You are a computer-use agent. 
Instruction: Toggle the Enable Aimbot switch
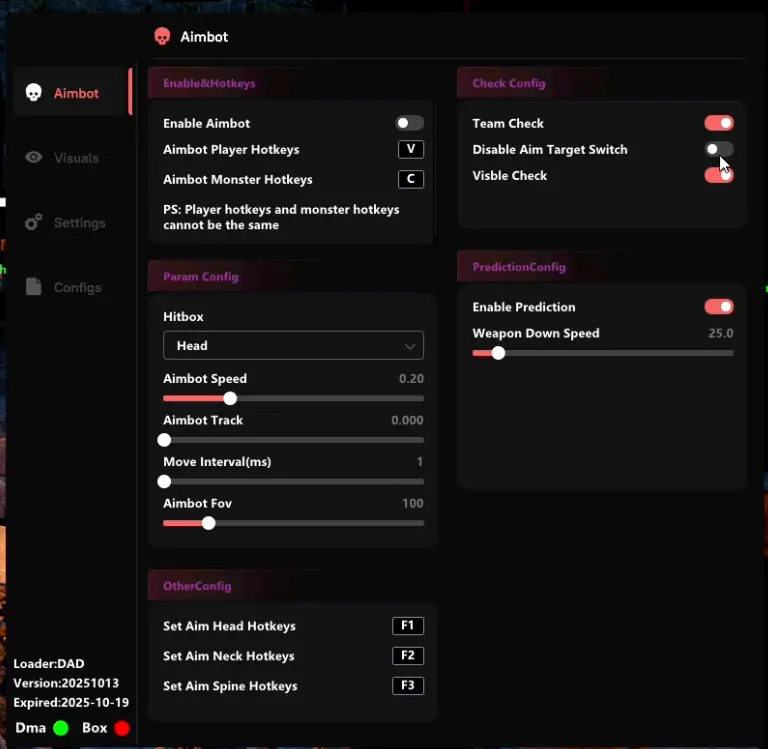(409, 123)
